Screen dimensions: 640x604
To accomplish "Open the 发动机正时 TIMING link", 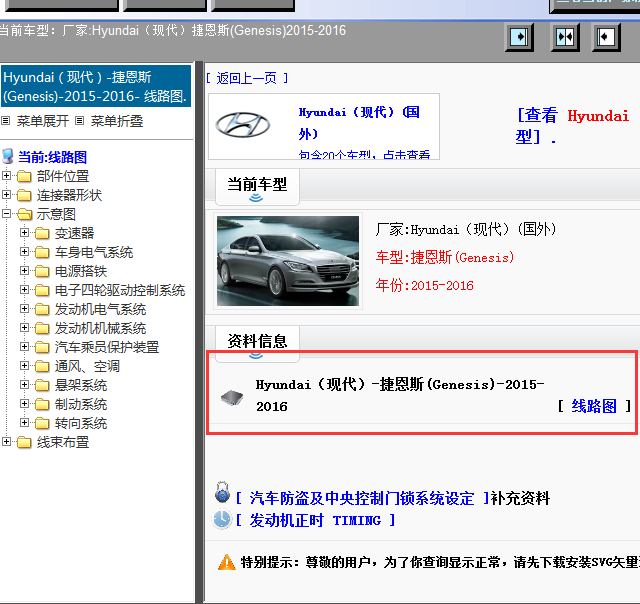I will [316, 520].
